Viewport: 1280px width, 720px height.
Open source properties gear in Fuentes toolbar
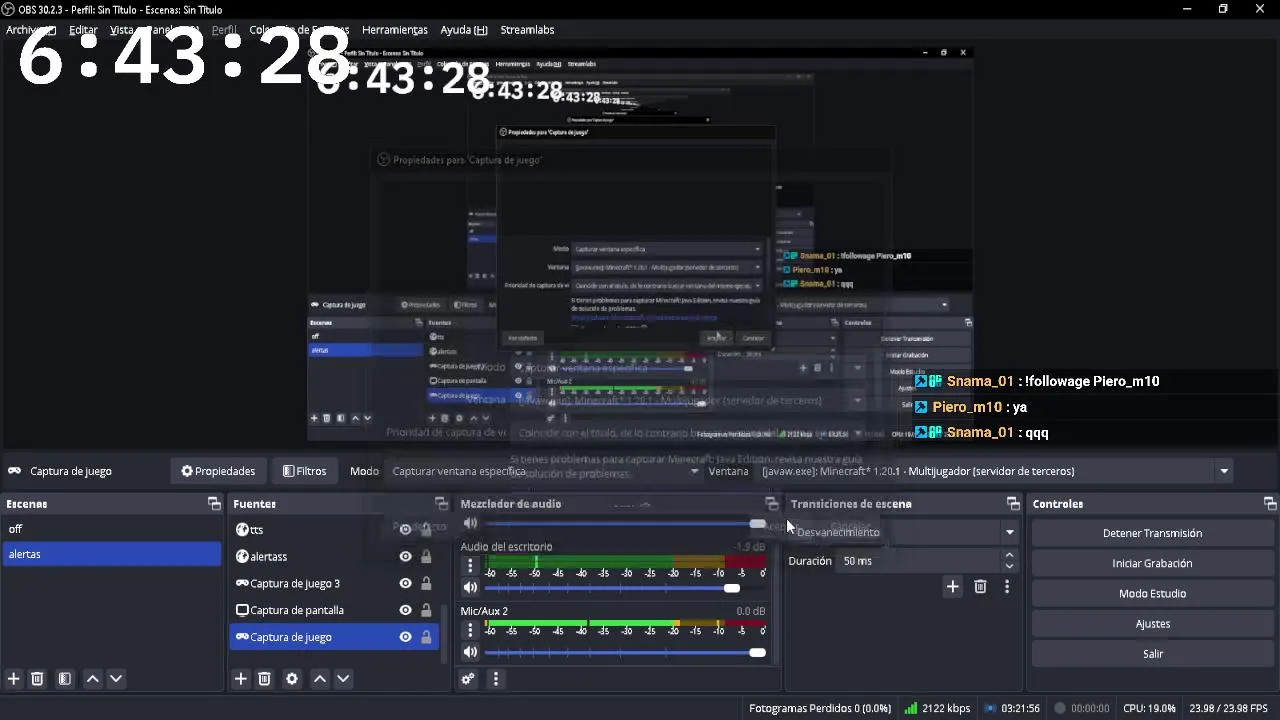pyautogui.click(x=292, y=679)
